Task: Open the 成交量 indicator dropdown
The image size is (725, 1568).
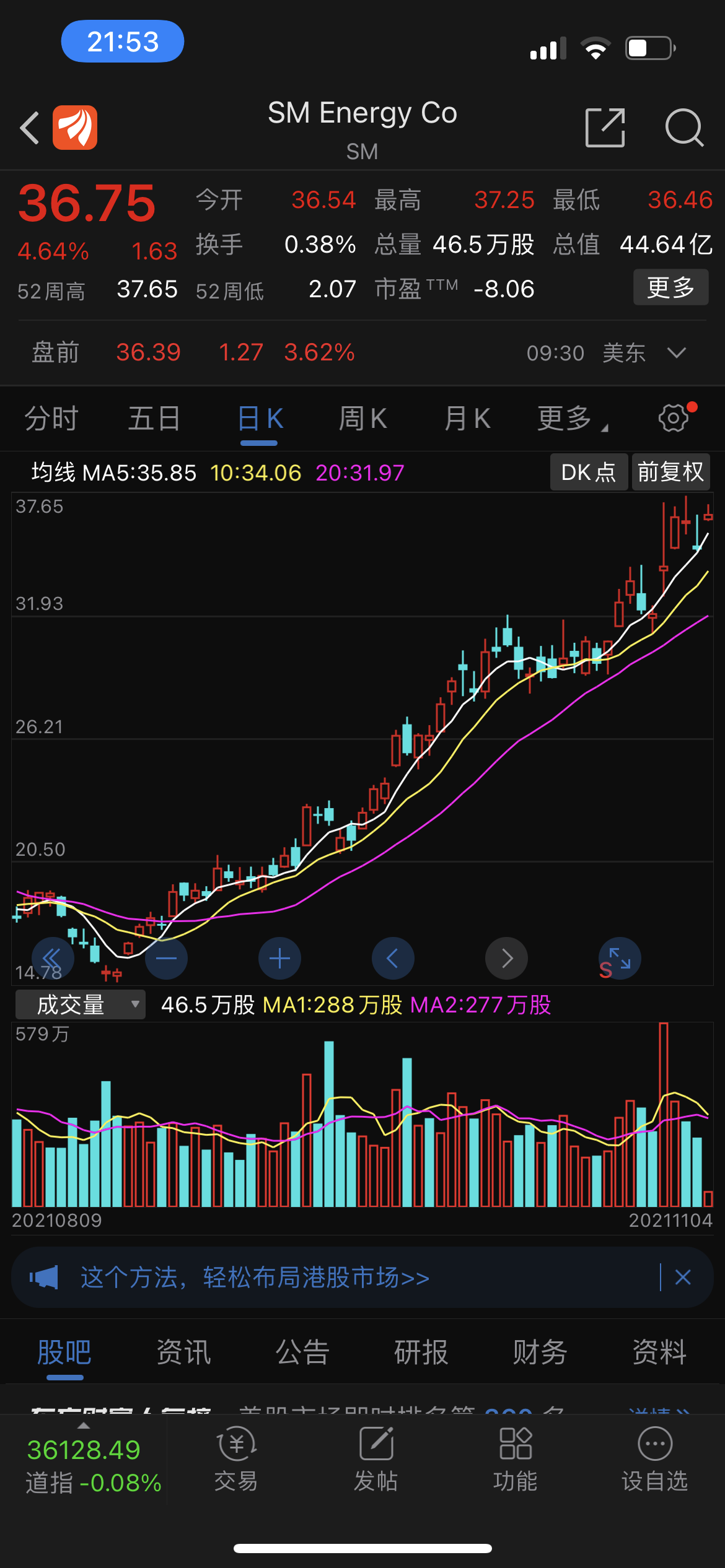Action: 81,1004
